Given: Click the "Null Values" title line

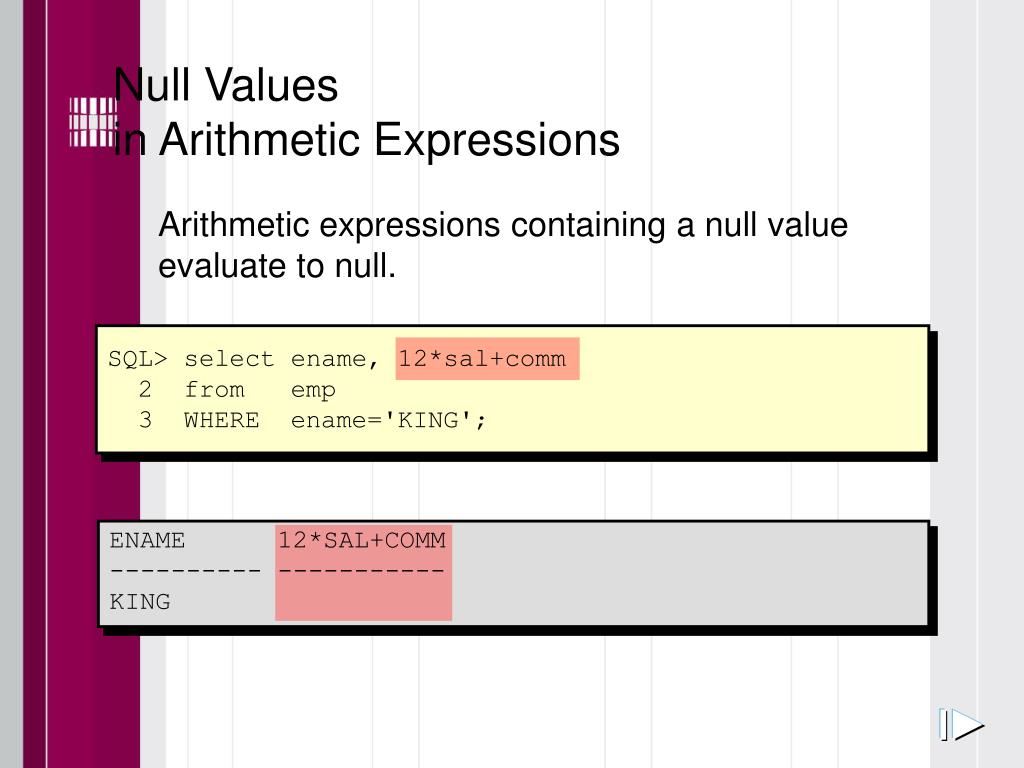Looking at the screenshot, I should 226,86.
